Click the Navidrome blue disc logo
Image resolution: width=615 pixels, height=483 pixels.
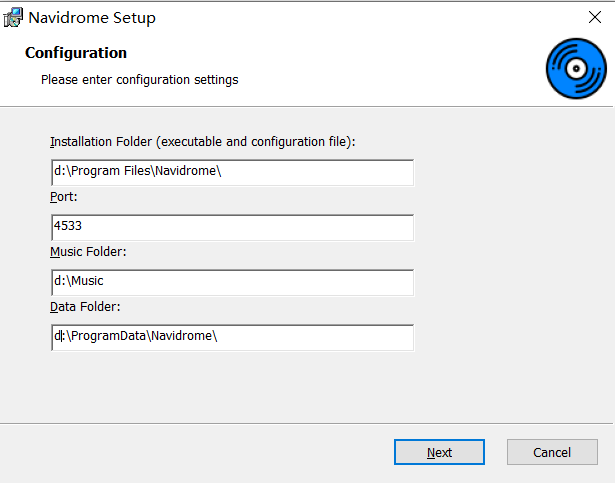coord(576,68)
